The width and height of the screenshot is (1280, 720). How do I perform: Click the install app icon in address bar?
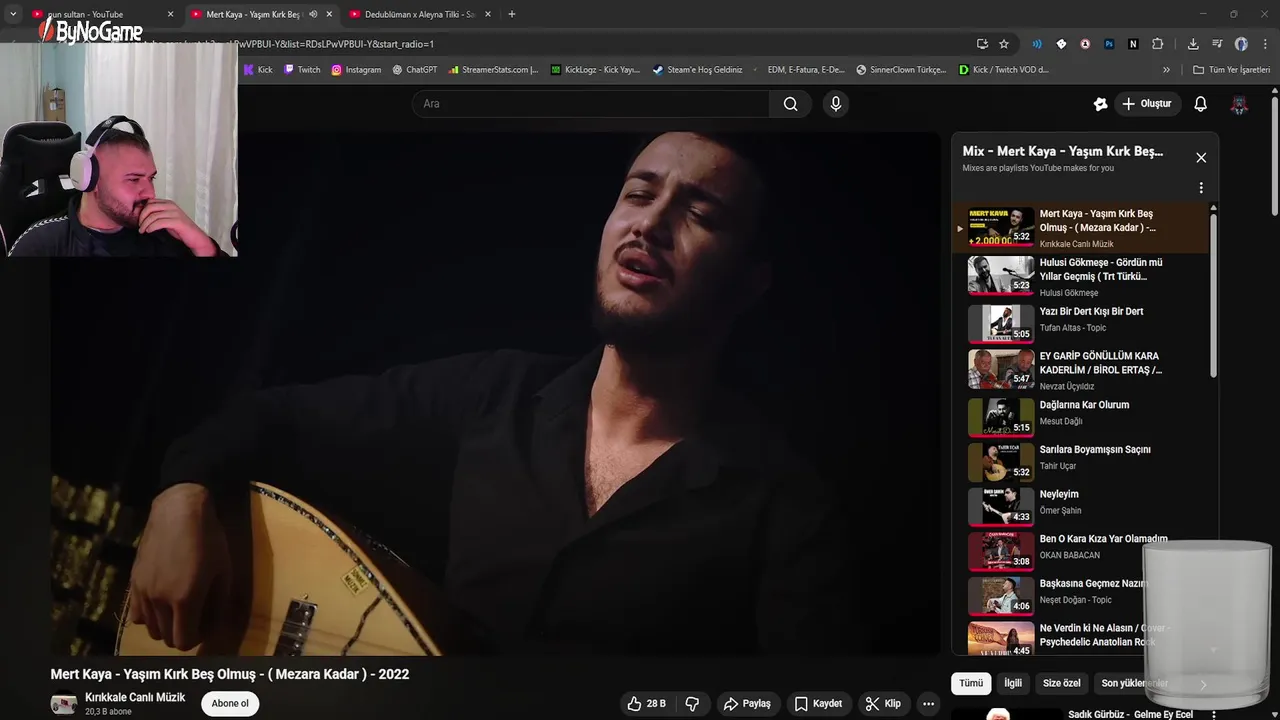click(x=982, y=44)
